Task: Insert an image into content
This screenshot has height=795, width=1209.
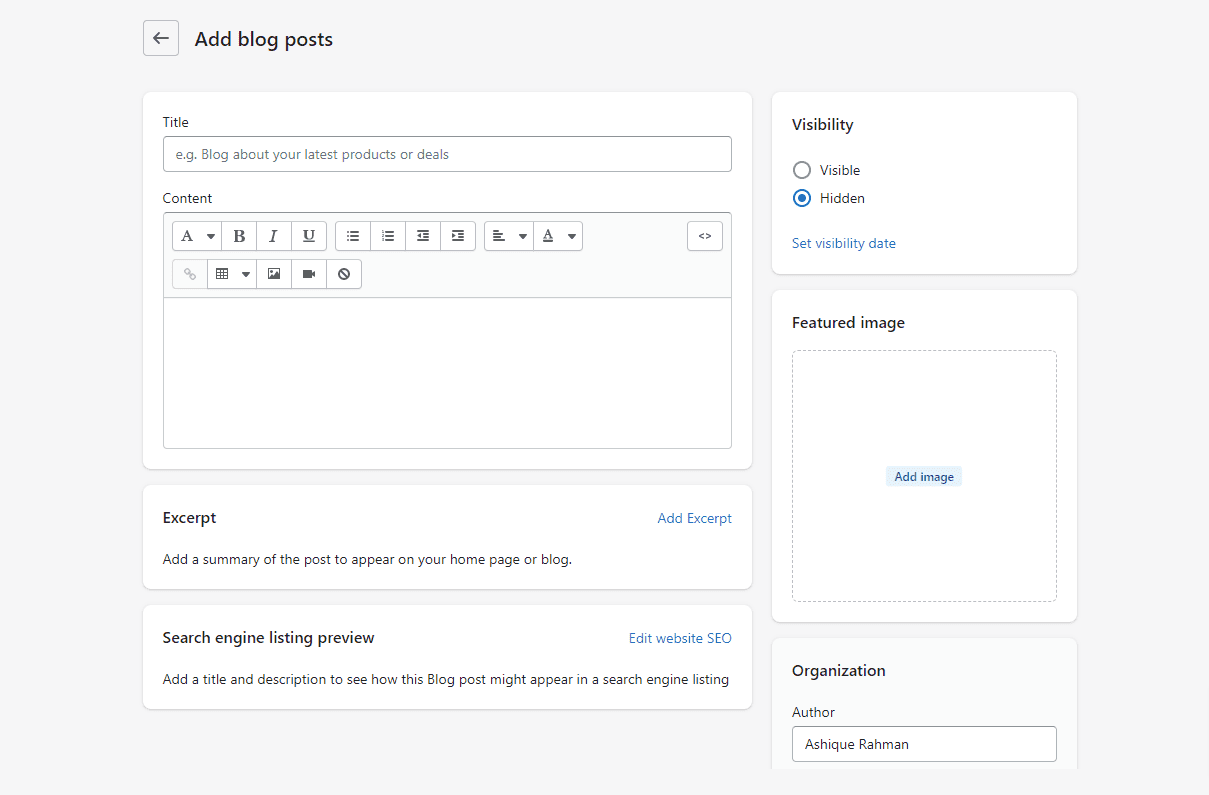Action: 274,274
